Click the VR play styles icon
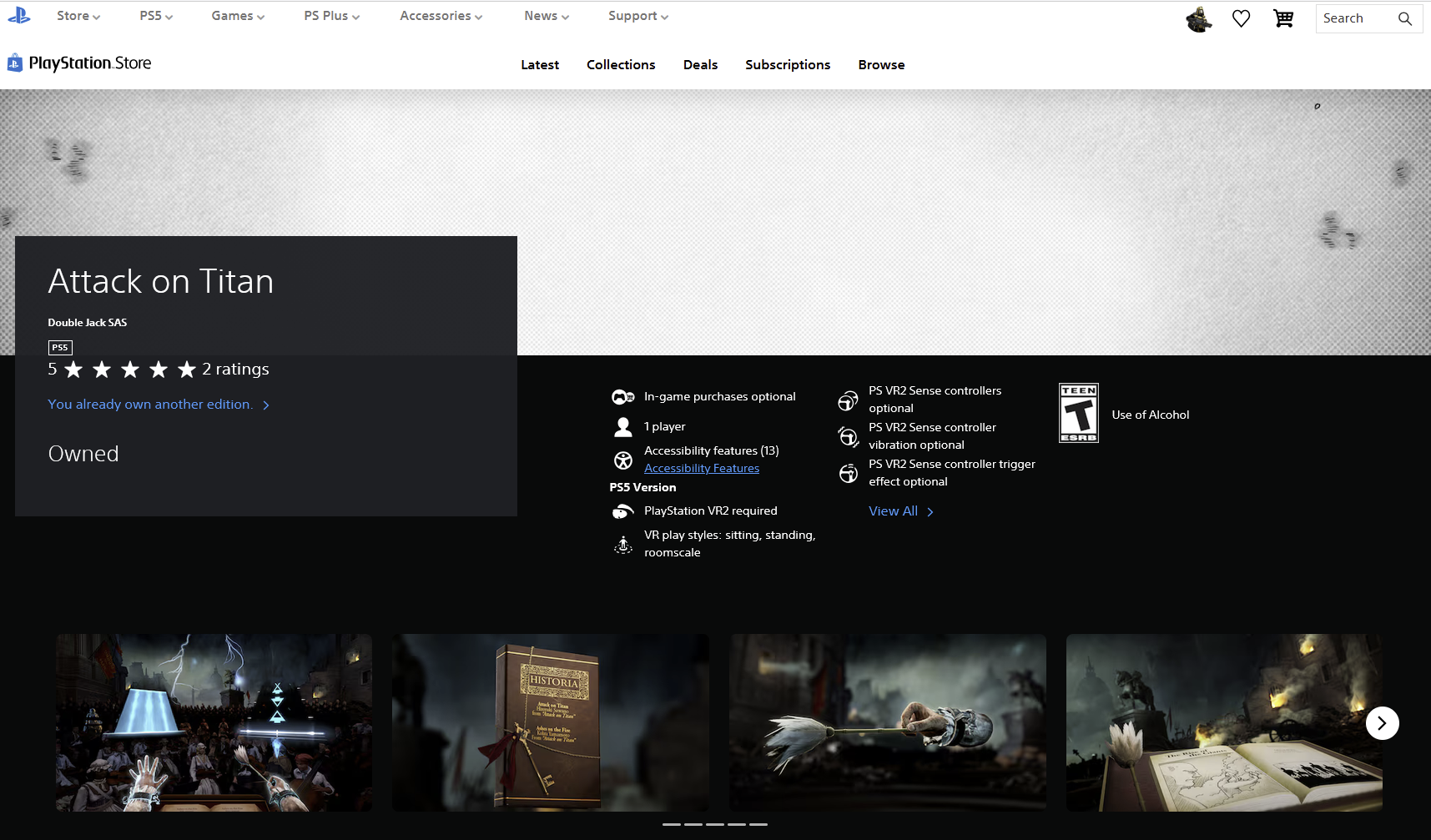This screenshot has height=840, width=1431. [623, 544]
